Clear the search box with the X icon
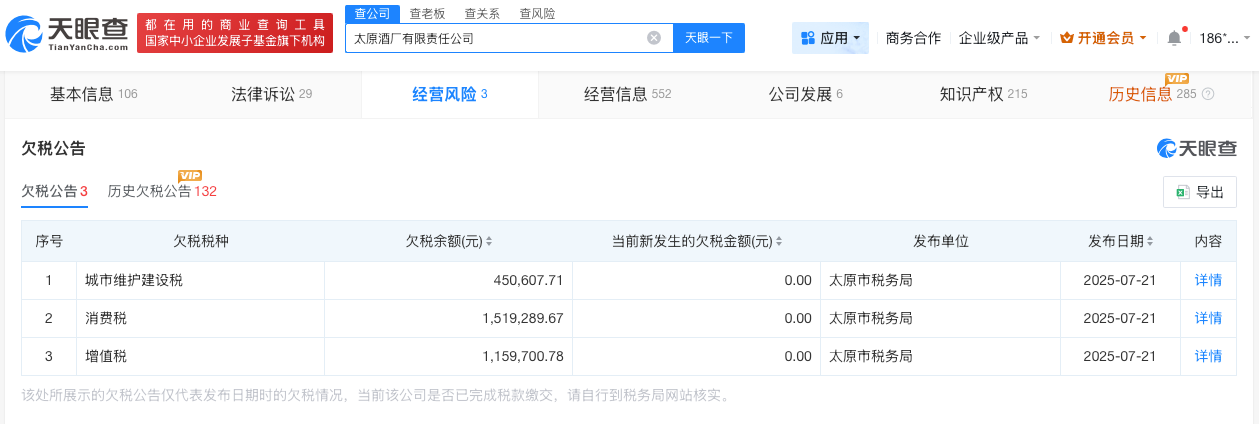1259x424 pixels. 654,38
